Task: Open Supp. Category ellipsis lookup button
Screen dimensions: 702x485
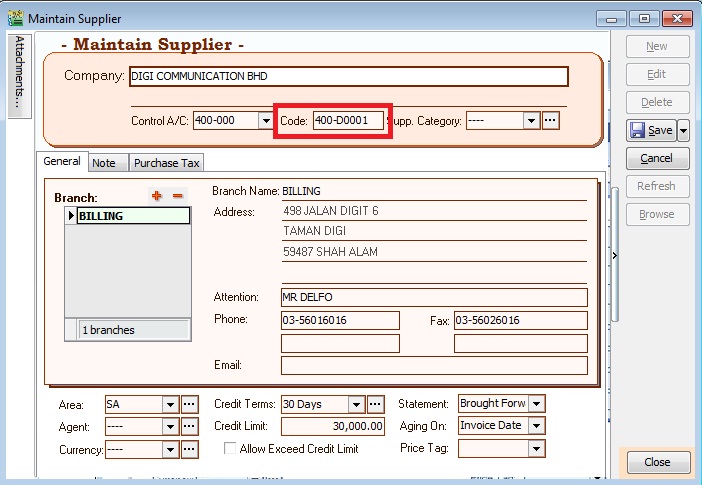Action: (x=550, y=121)
